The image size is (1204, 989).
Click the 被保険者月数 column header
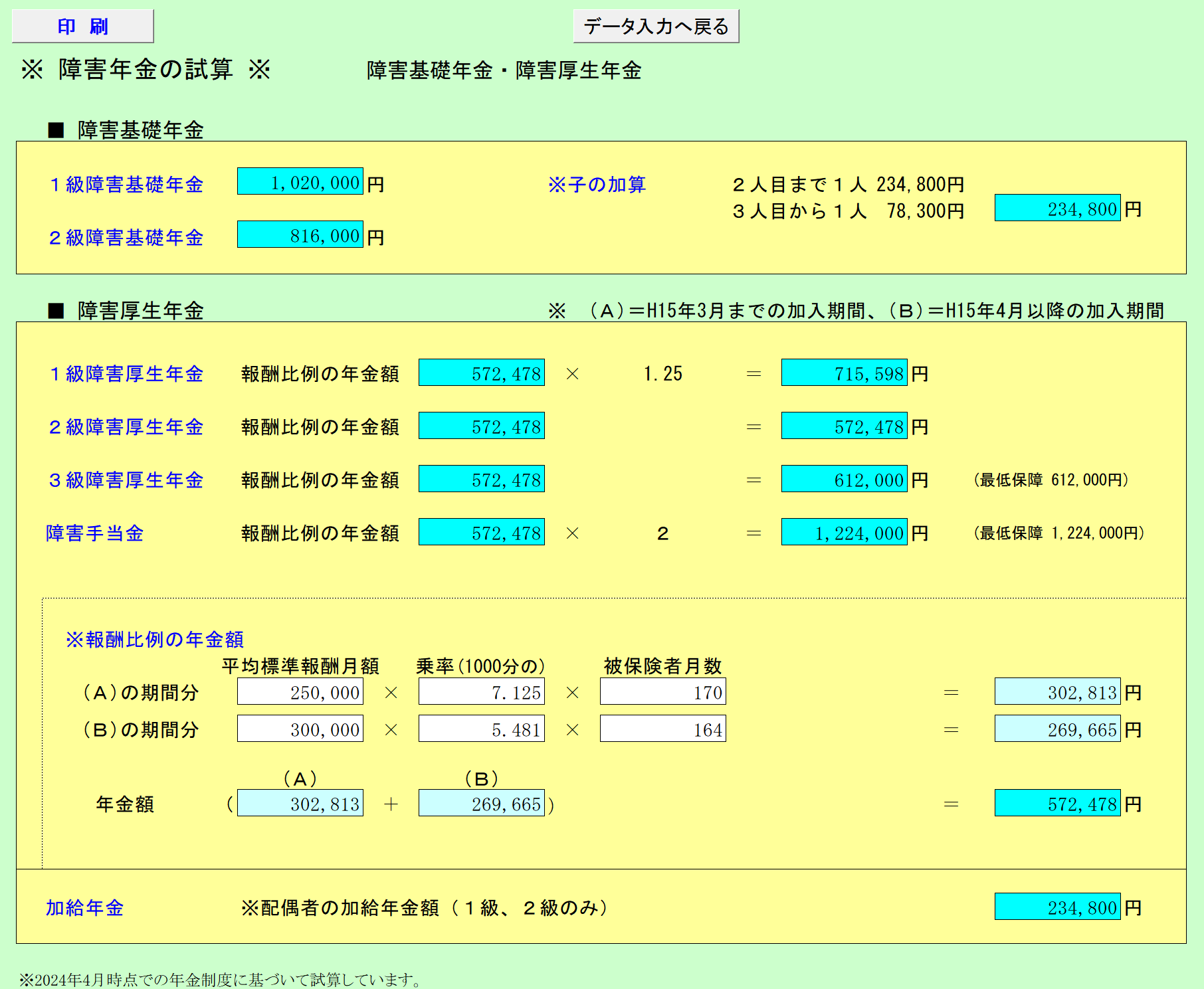(x=663, y=666)
